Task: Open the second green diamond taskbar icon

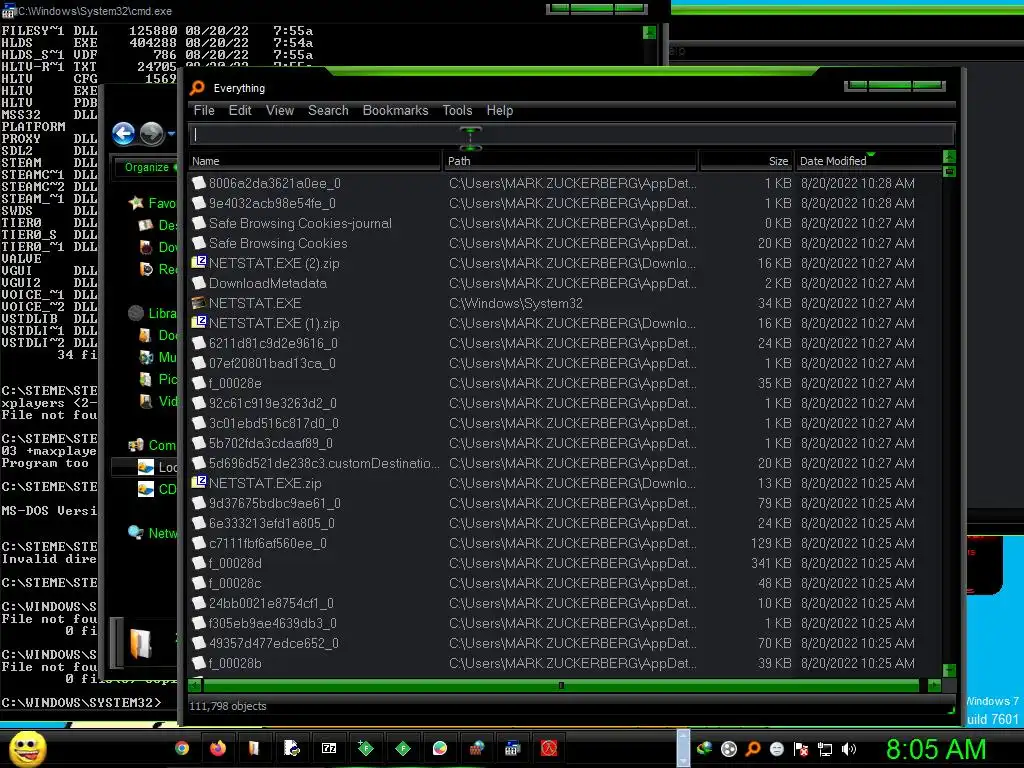Action: (403, 748)
